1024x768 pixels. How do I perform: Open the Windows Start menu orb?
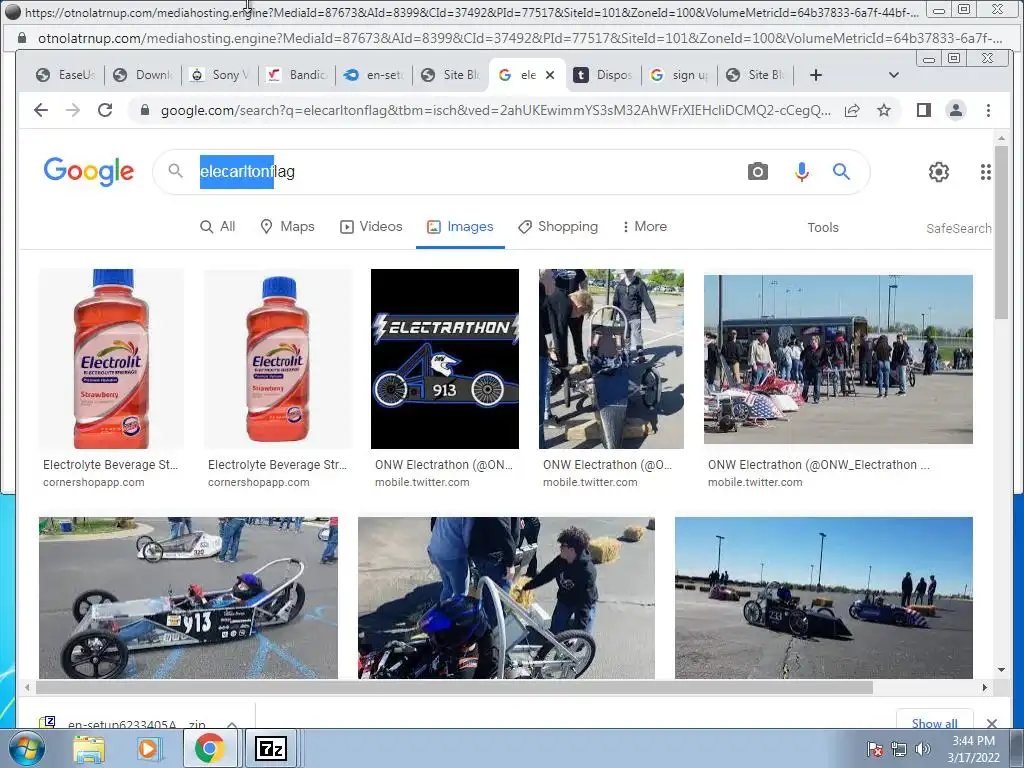[x=26, y=748]
